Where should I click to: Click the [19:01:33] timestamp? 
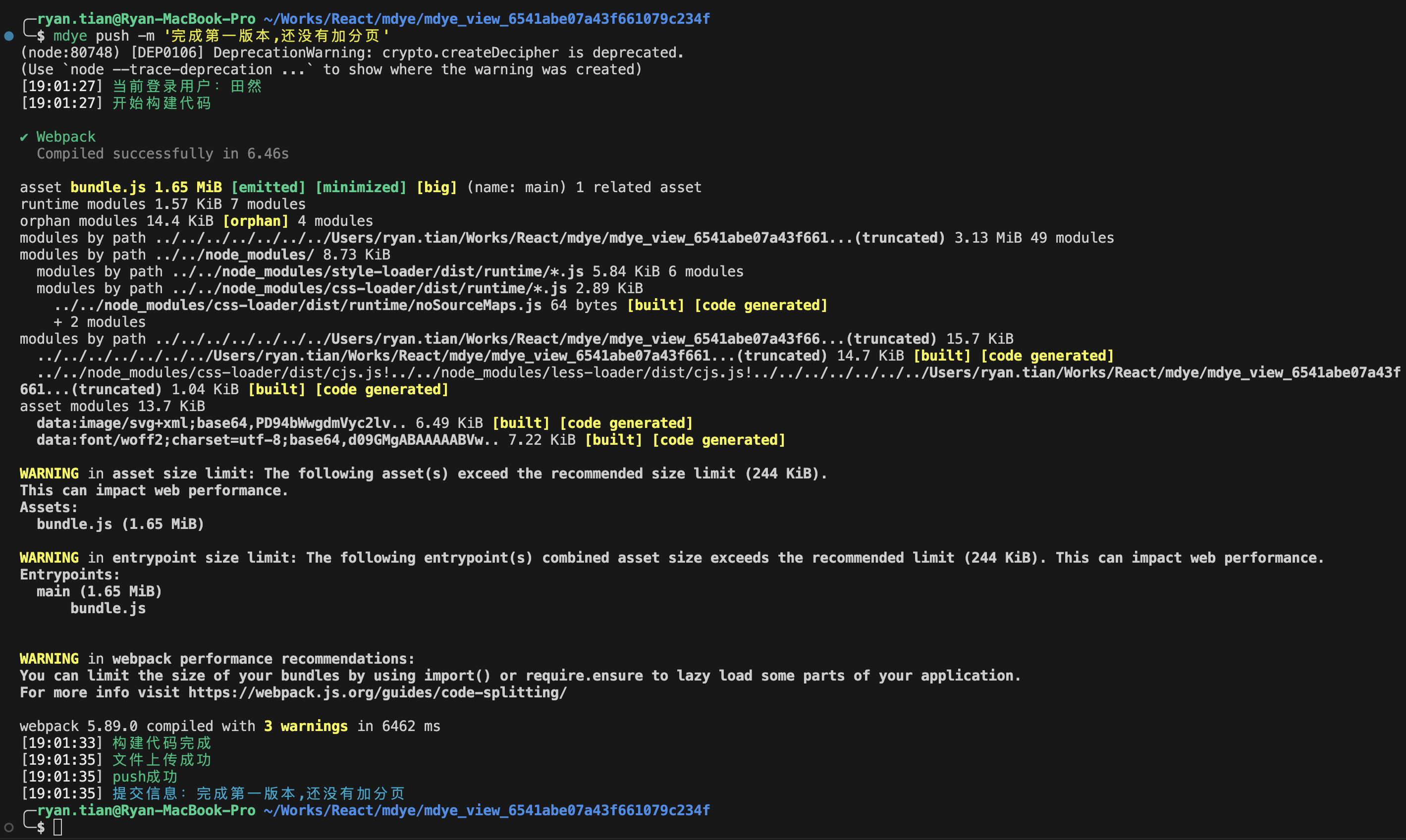(x=62, y=743)
